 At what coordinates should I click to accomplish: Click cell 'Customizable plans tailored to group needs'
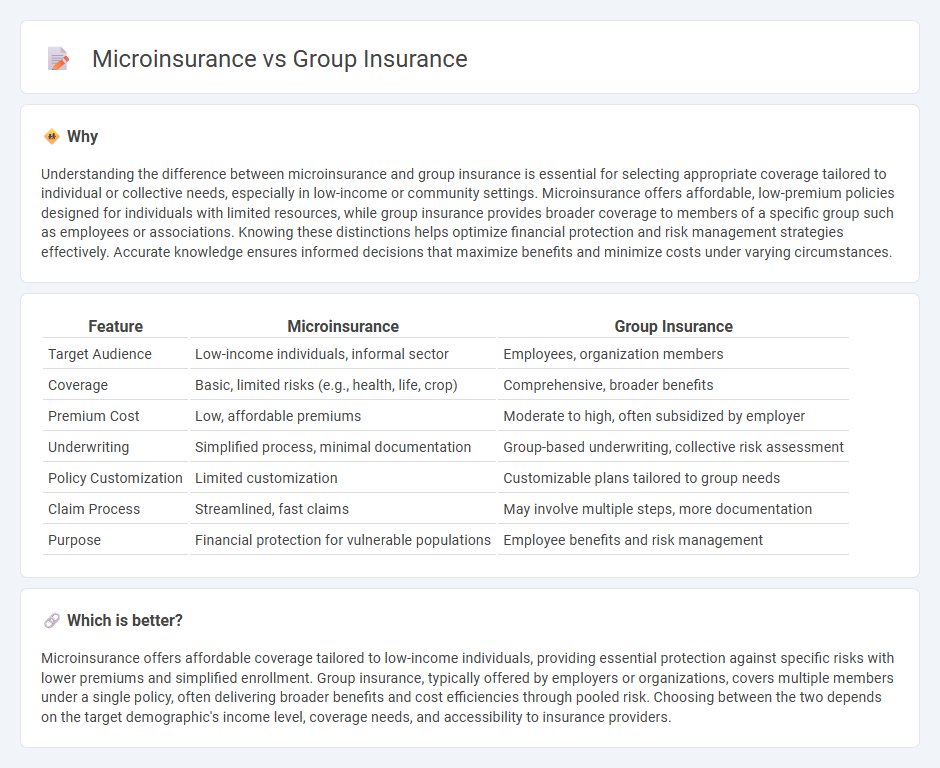673,478
